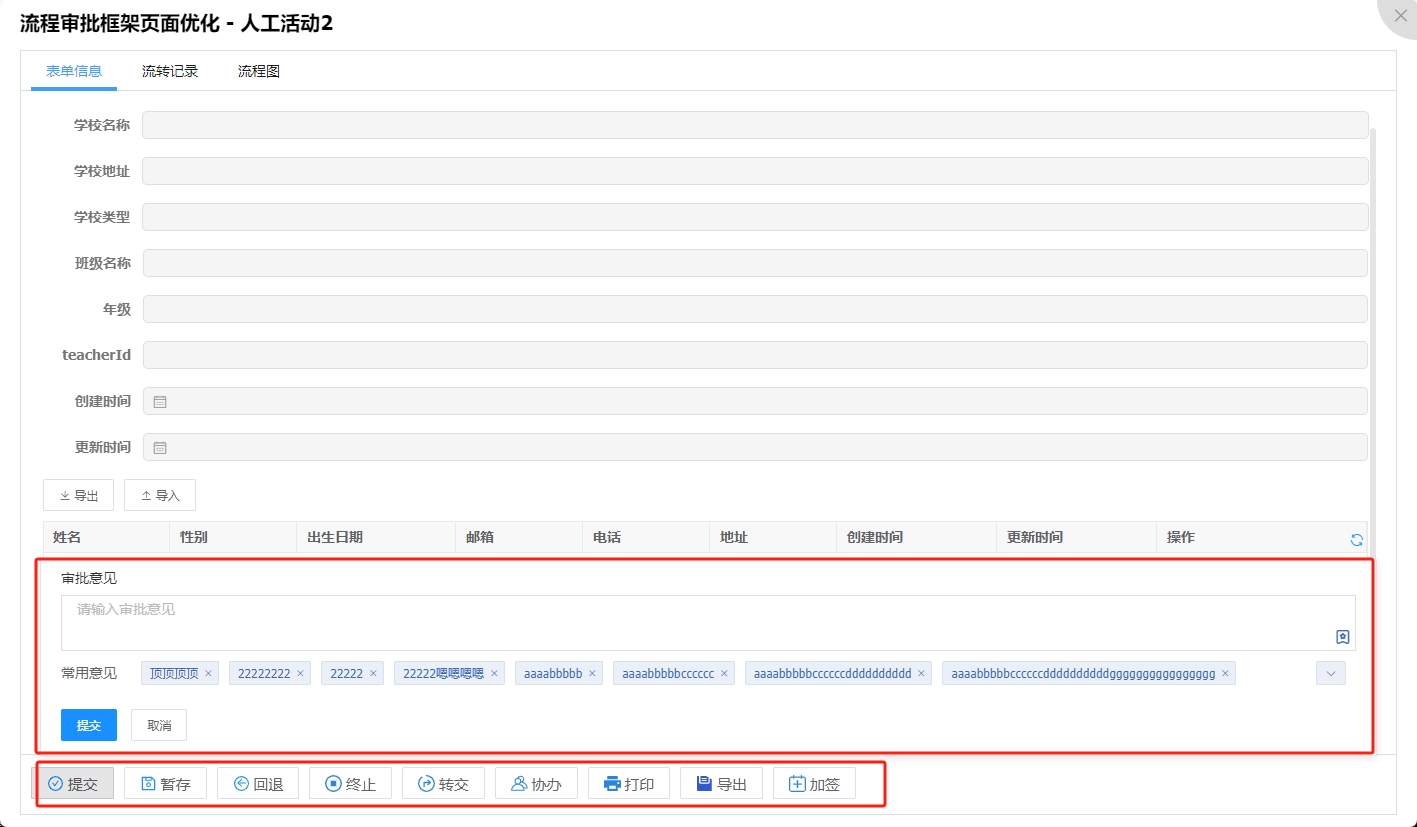Click the saved-opinion icon in approval textarea

(1342, 637)
